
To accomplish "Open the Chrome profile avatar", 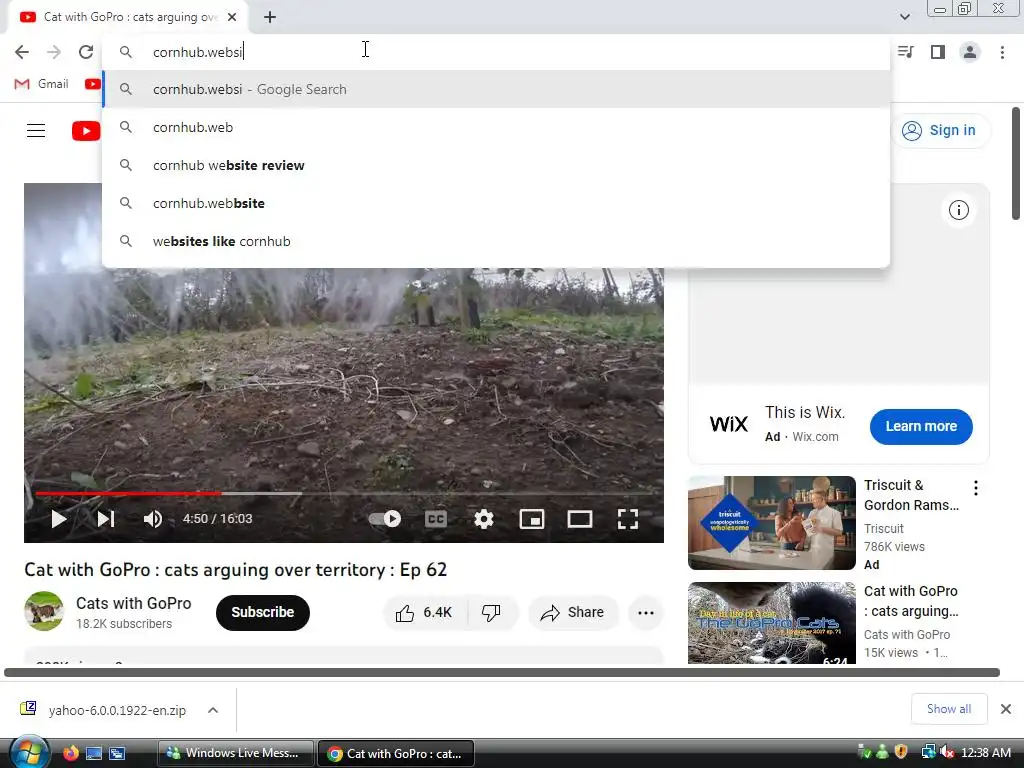I will click(970, 52).
